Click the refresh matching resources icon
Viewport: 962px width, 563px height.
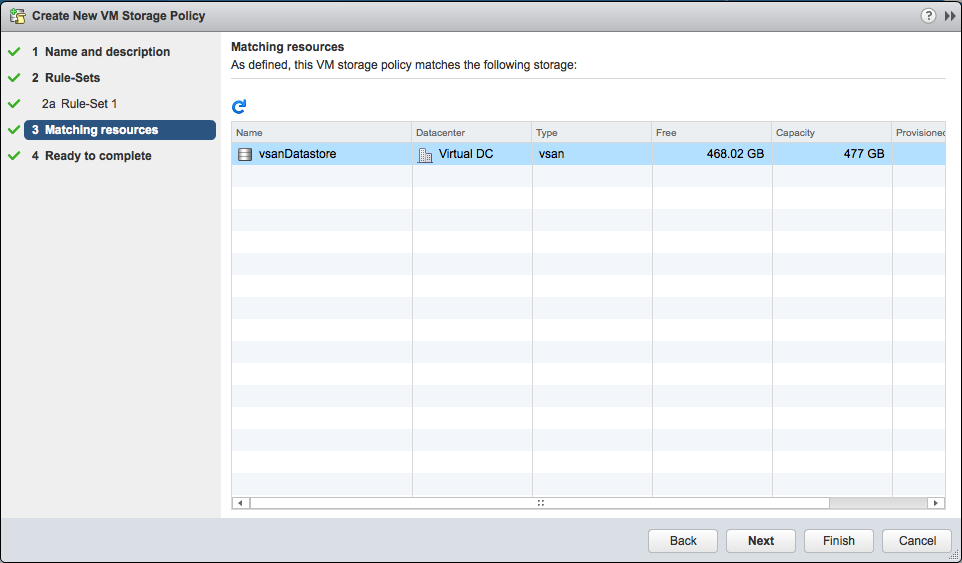tap(239, 106)
